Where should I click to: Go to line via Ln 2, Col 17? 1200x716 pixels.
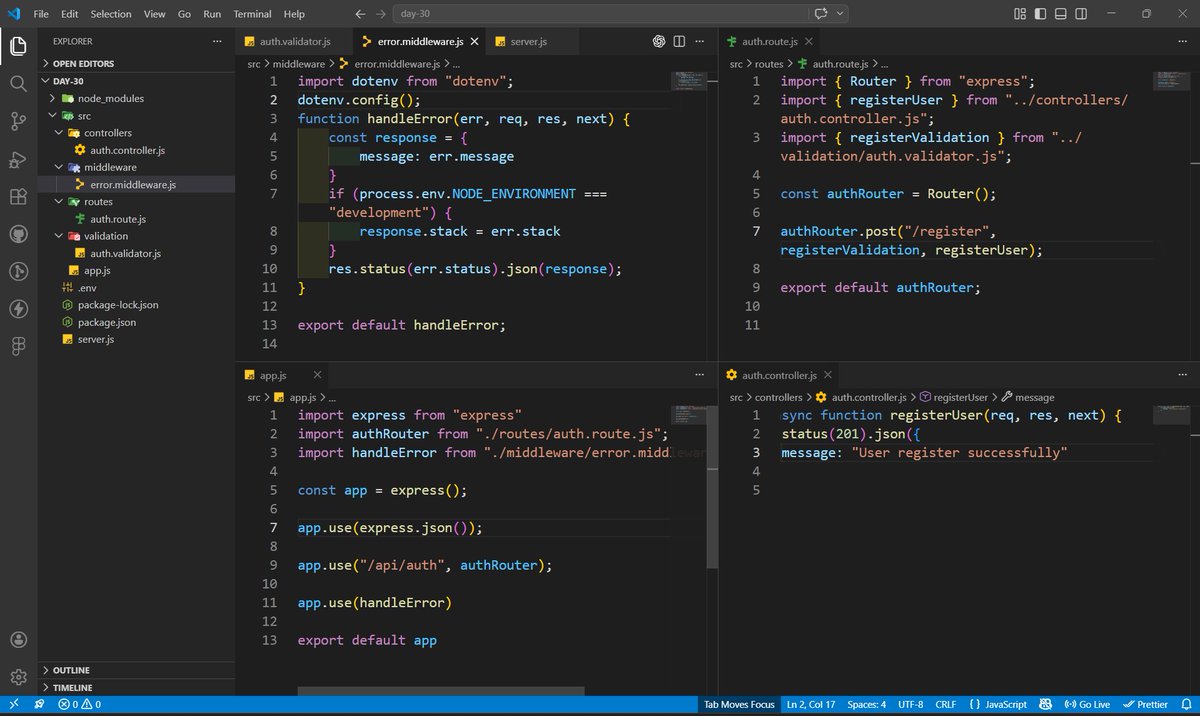point(811,705)
